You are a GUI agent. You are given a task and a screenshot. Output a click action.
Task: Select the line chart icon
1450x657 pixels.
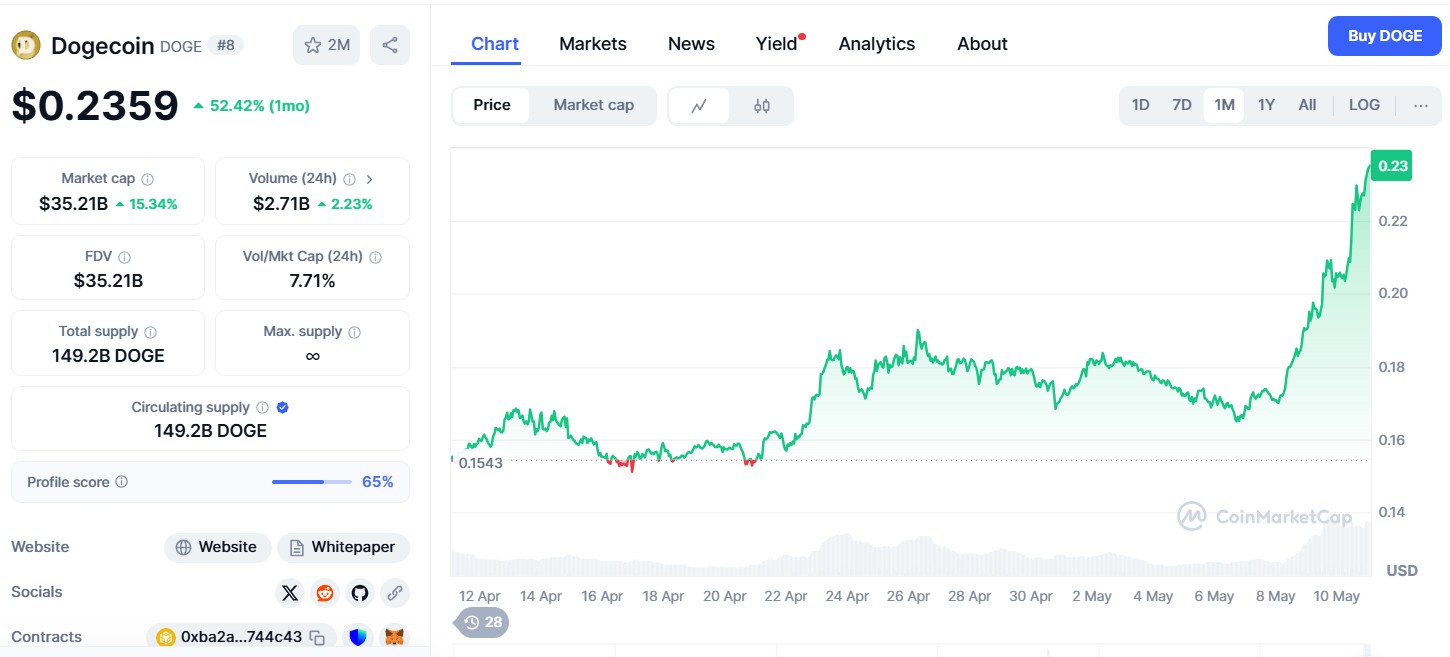700,104
